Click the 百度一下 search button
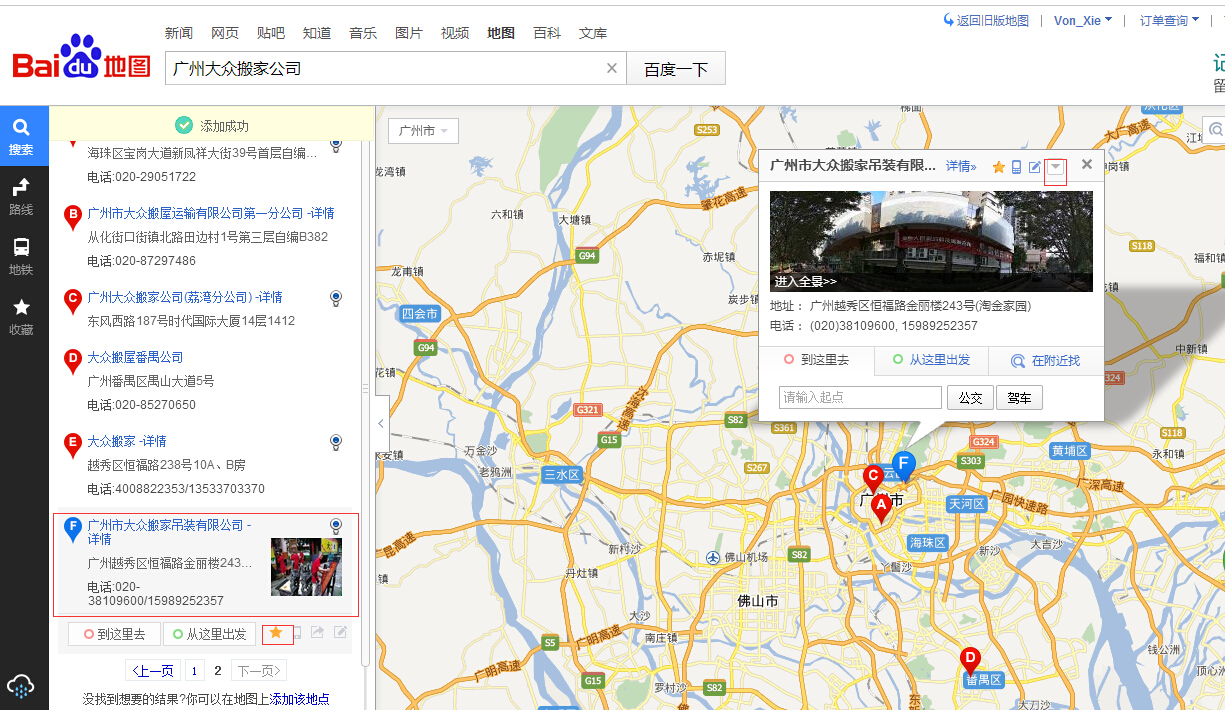1225x710 pixels. (x=676, y=69)
